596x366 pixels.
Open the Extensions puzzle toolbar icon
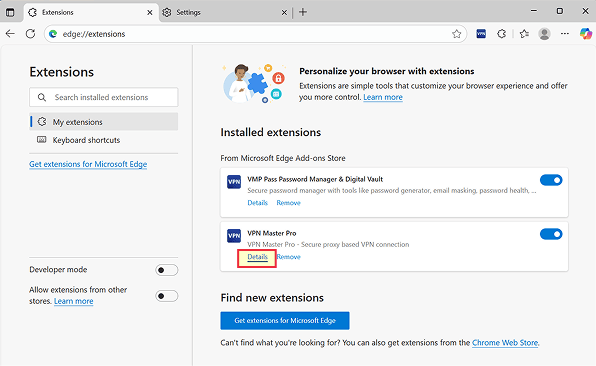point(502,34)
